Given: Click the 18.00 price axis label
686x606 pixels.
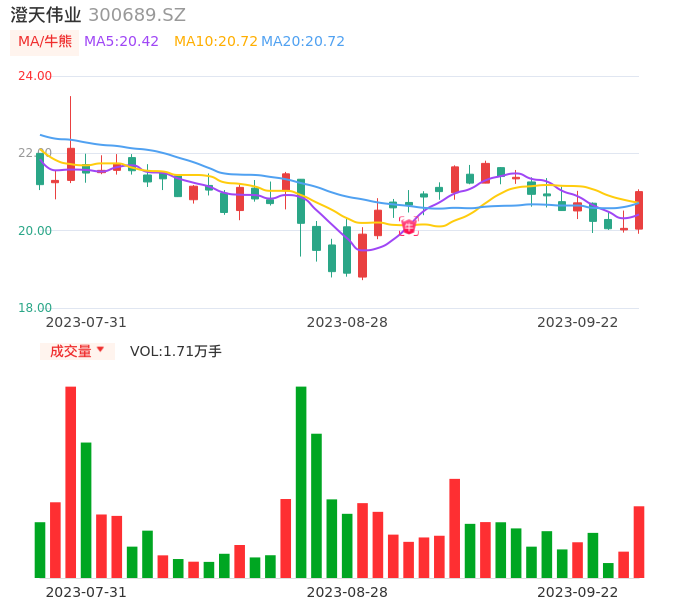Looking at the screenshot, I should (35, 308).
